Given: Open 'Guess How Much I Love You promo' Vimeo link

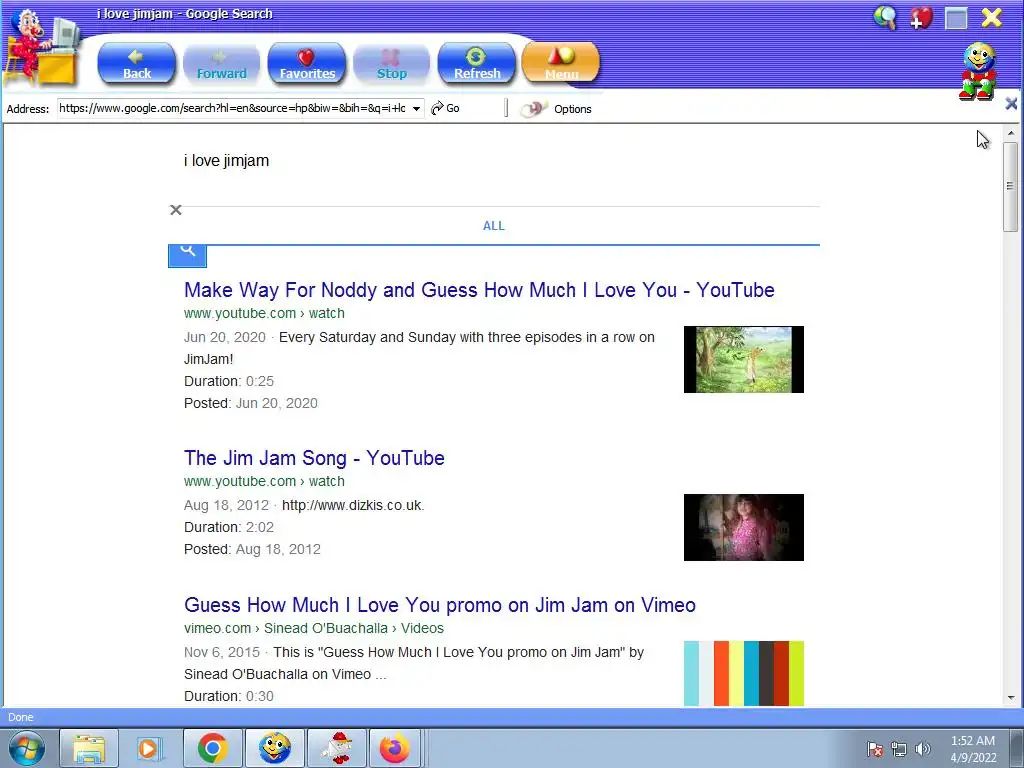Looking at the screenshot, I should (x=440, y=605).
